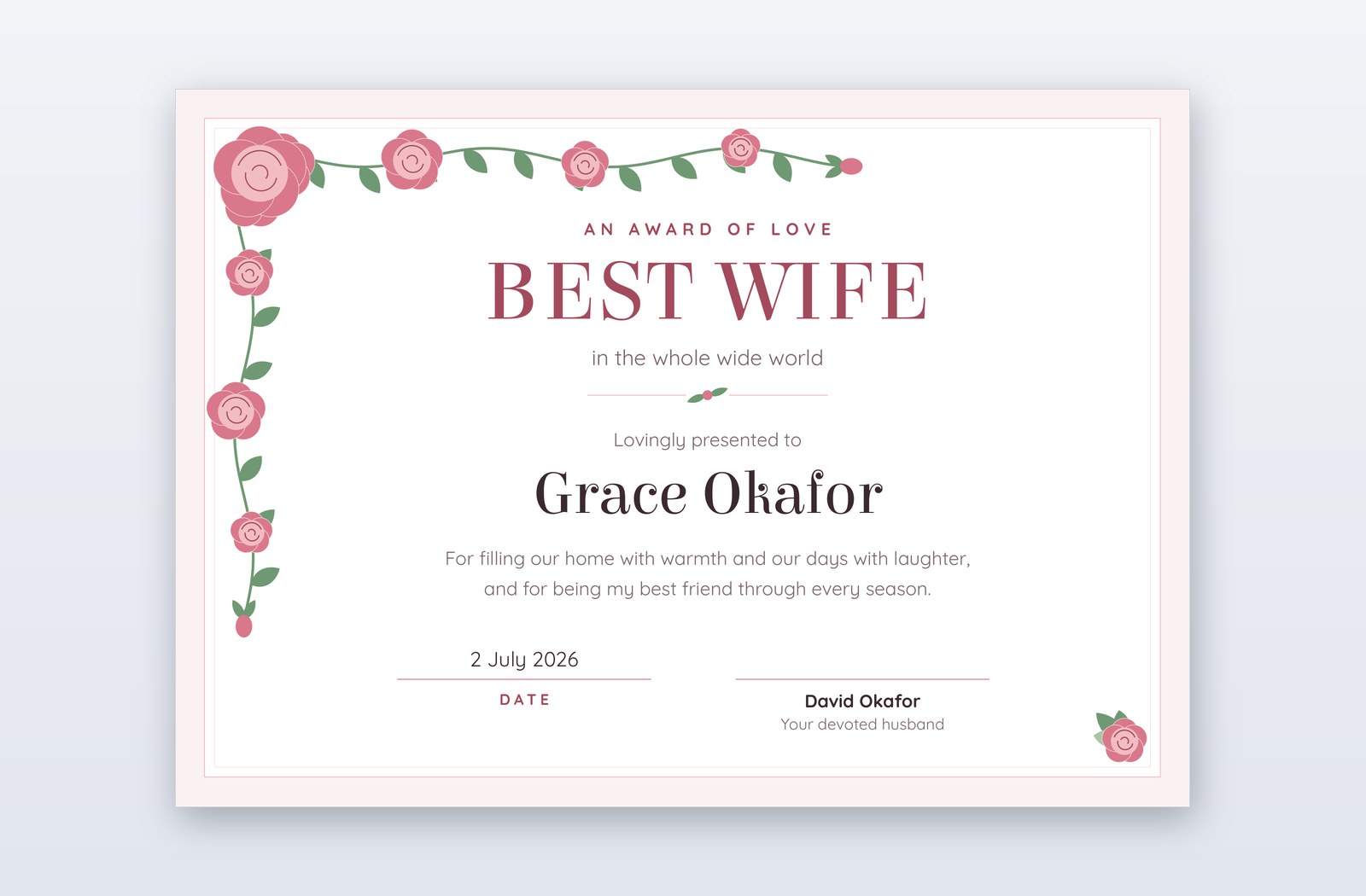Screen dimensions: 1366x896
Task: Click the "Lovingly presented to" line
Action: click(x=708, y=440)
